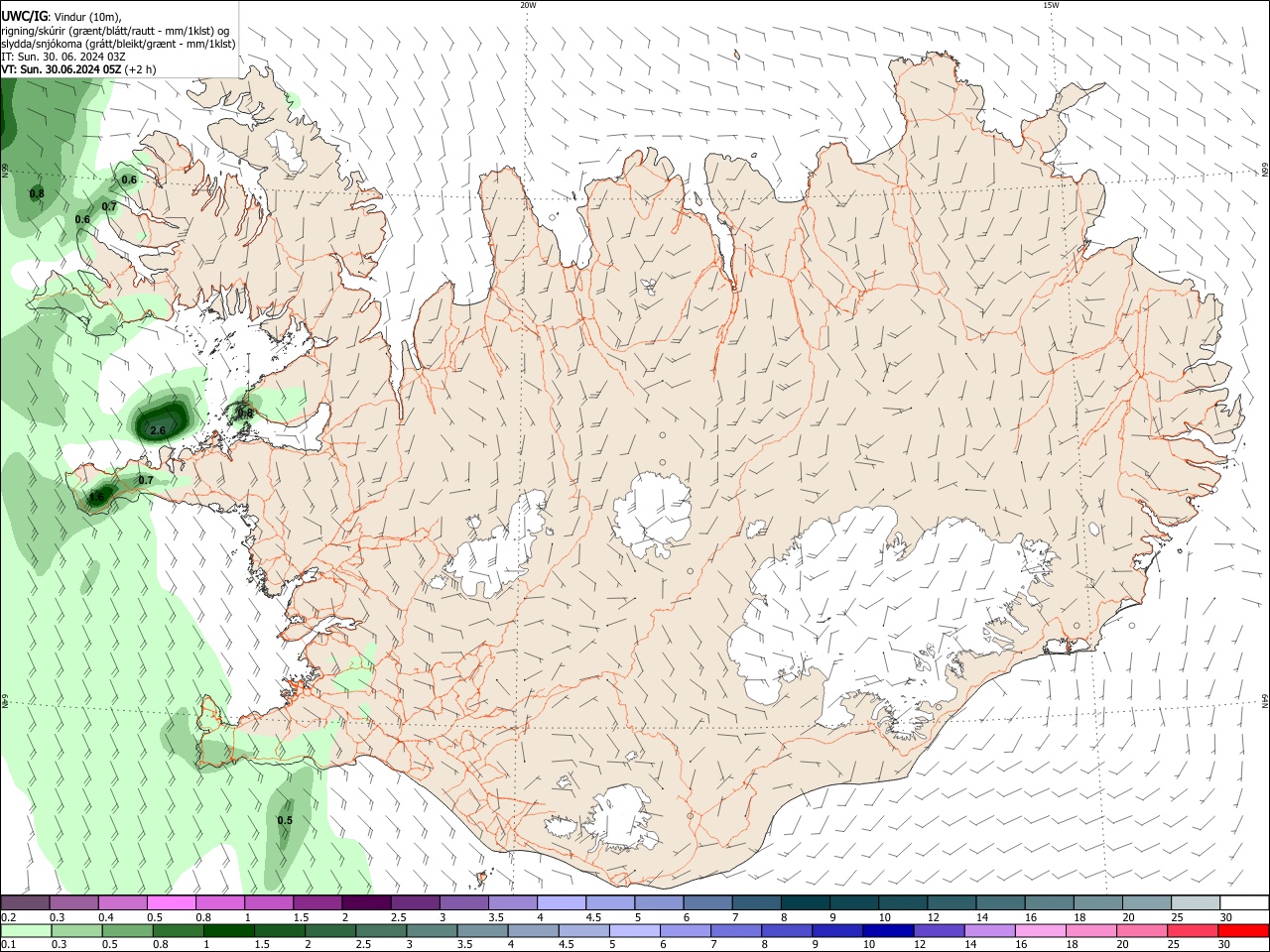Viewport: 1270px width, 952px height.
Task: Pick rain swatch between 25 and 30
Action: point(1194,930)
